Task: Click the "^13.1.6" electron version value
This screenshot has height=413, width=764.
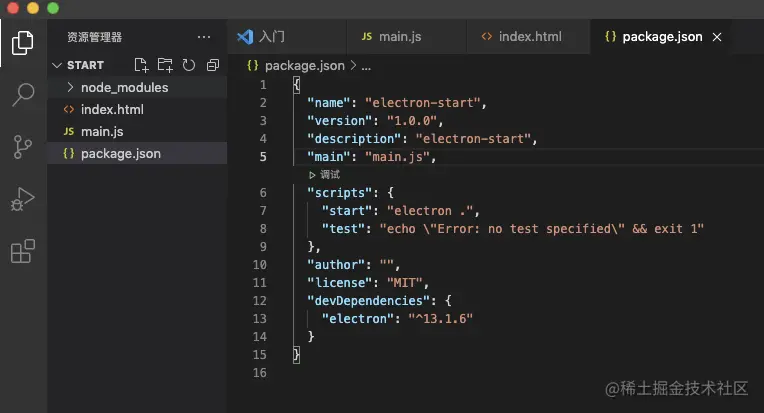Action: (440, 319)
